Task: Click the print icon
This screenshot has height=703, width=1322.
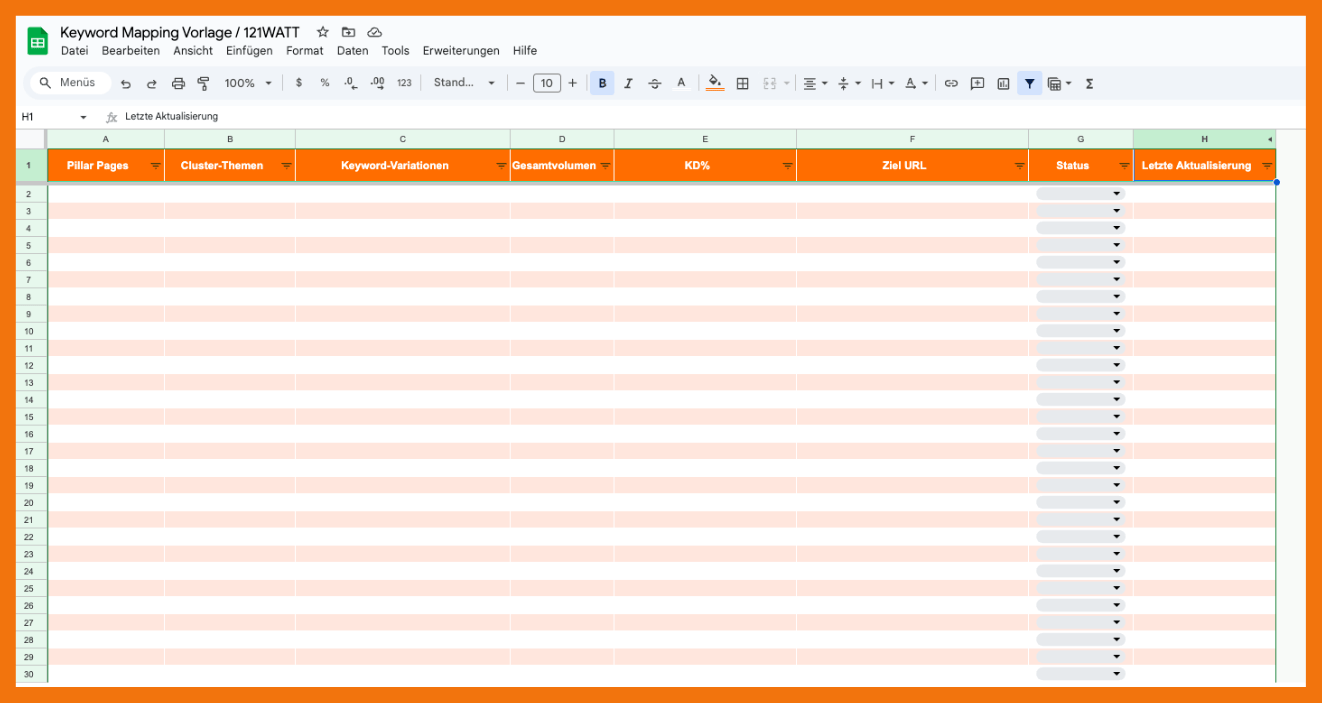Action: coord(178,83)
